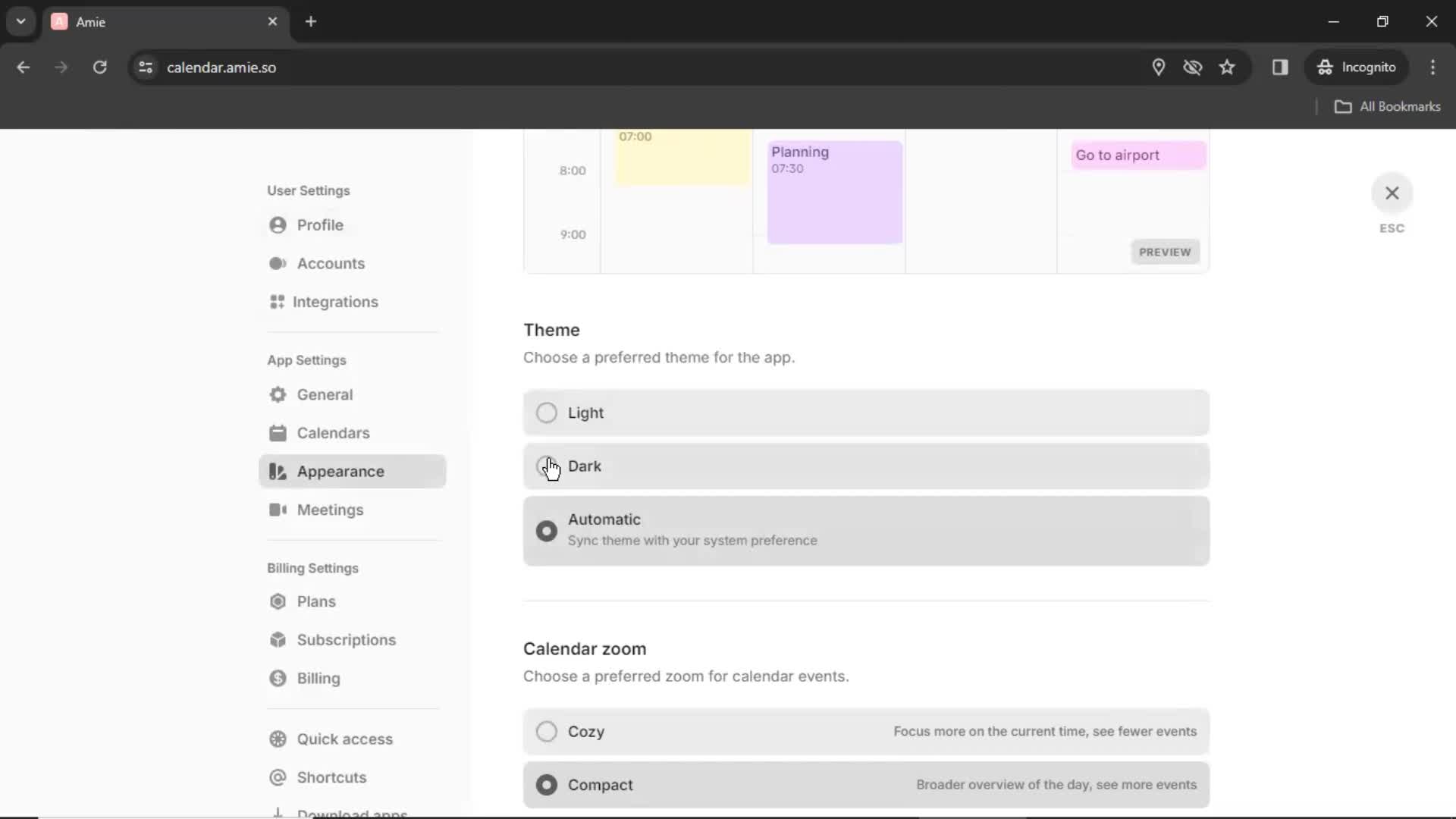Select the Dark theme option
The height and width of the screenshot is (819, 1456).
[546, 465]
